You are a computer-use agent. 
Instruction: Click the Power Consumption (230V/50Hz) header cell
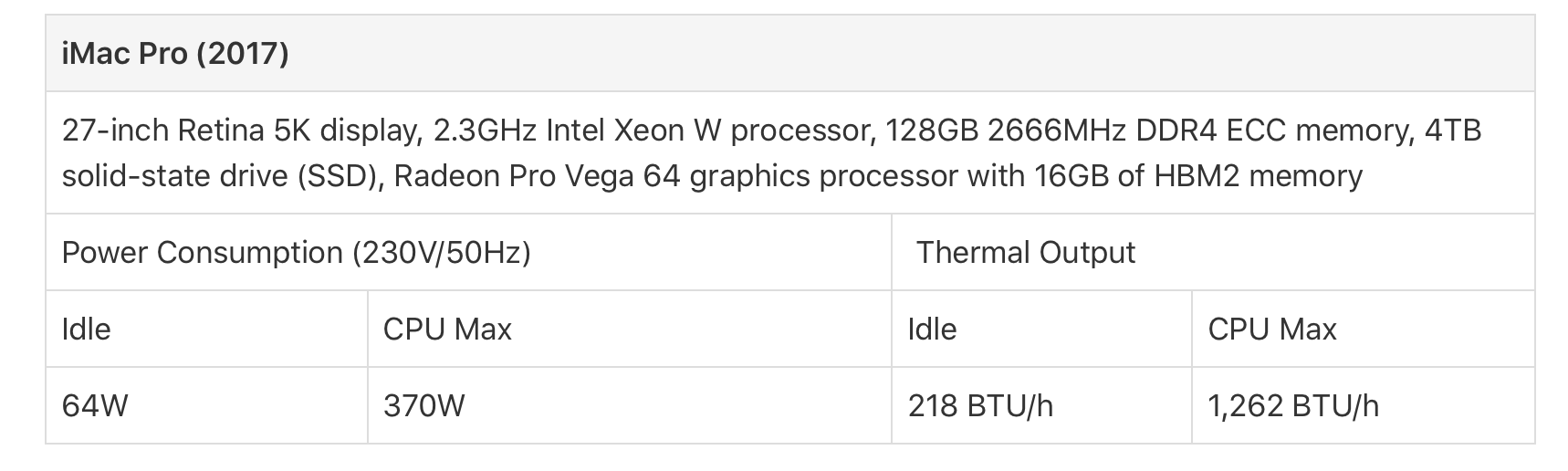tap(296, 253)
